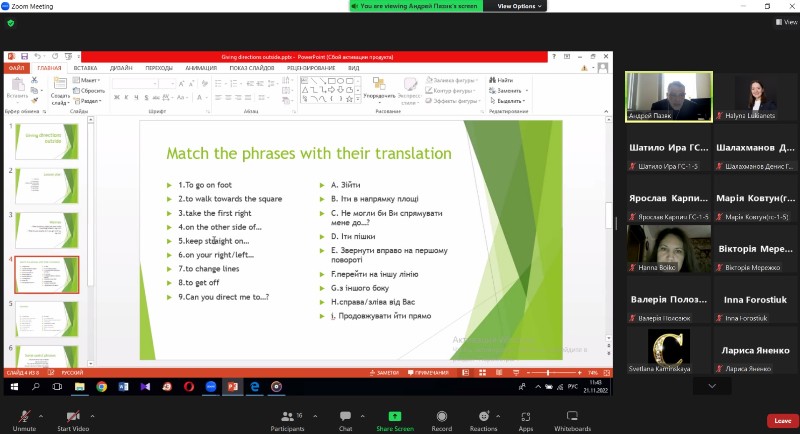Expand the arrow next to Participants
800x434 pixels.
(x=315, y=416)
